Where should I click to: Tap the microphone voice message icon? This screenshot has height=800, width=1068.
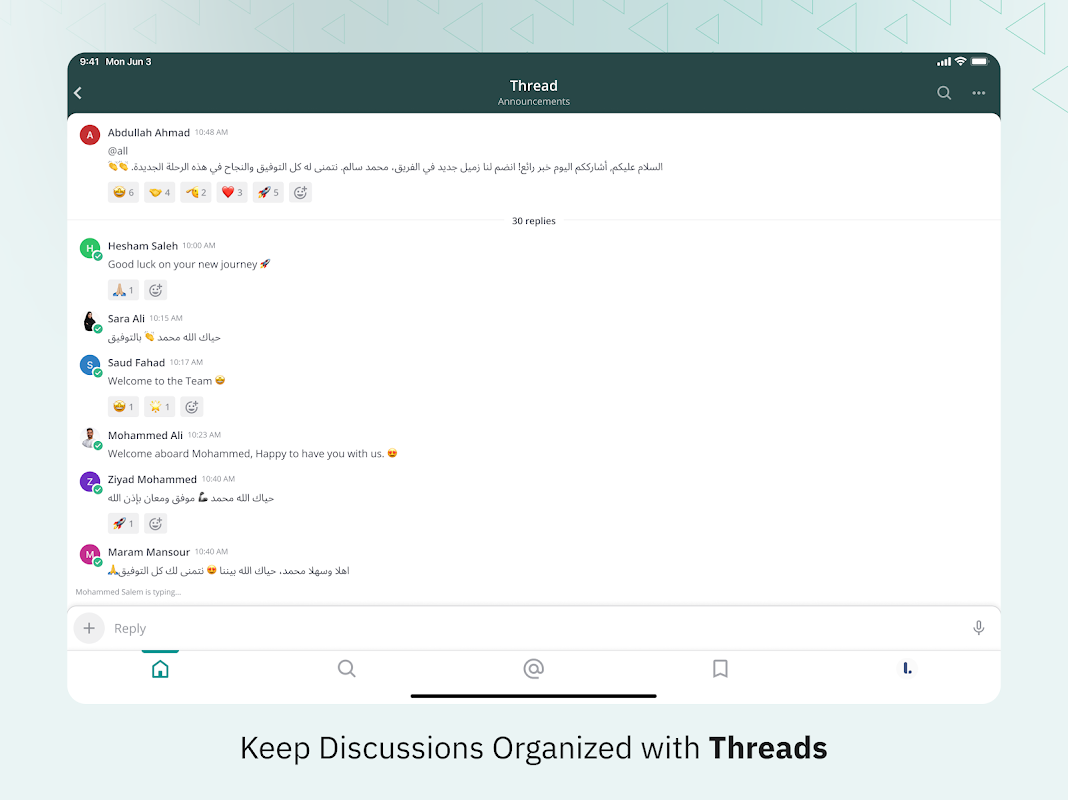pos(978,628)
